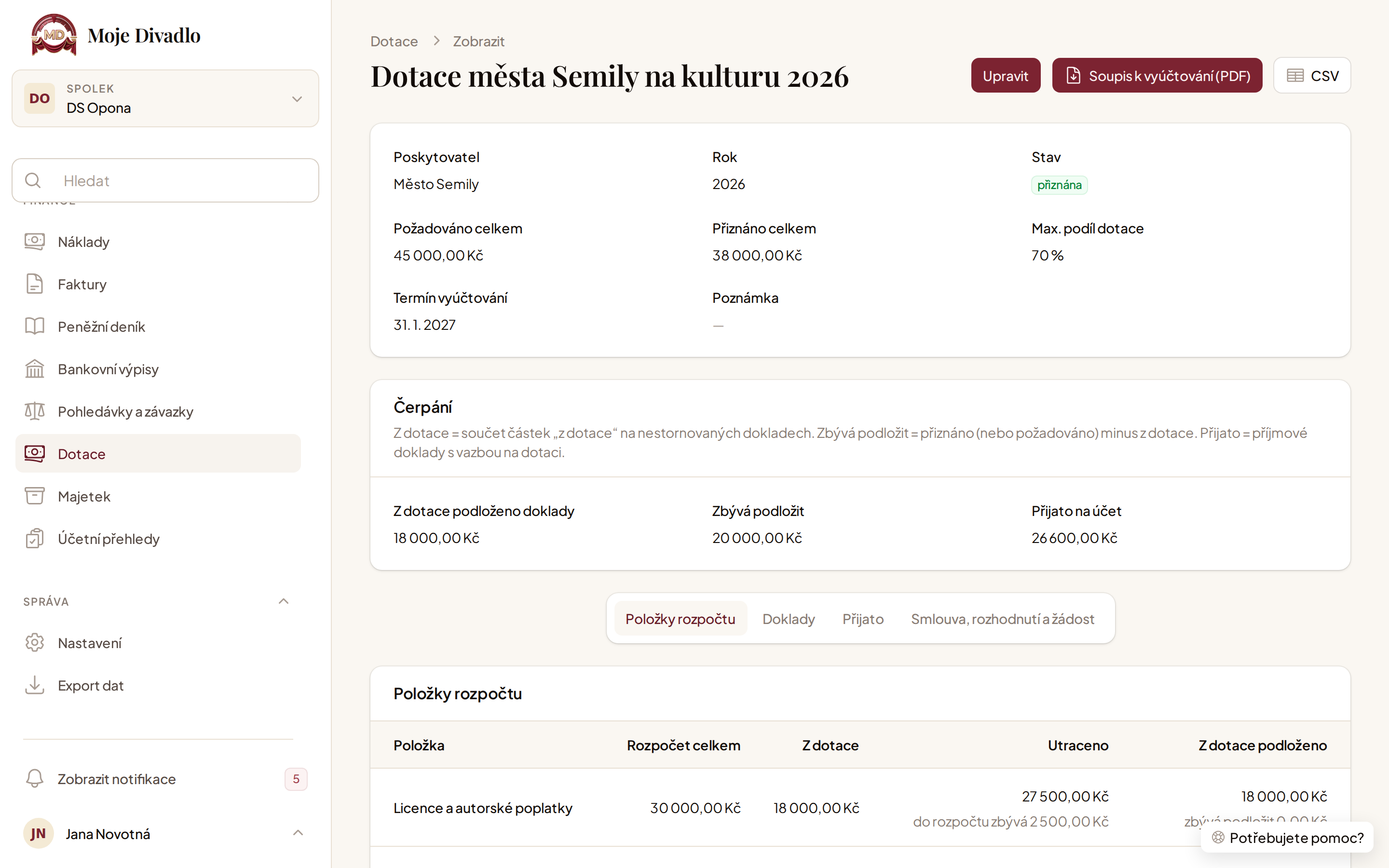
Task: Click the PDF file icon in Soupis button
Action: point(1073,76)
